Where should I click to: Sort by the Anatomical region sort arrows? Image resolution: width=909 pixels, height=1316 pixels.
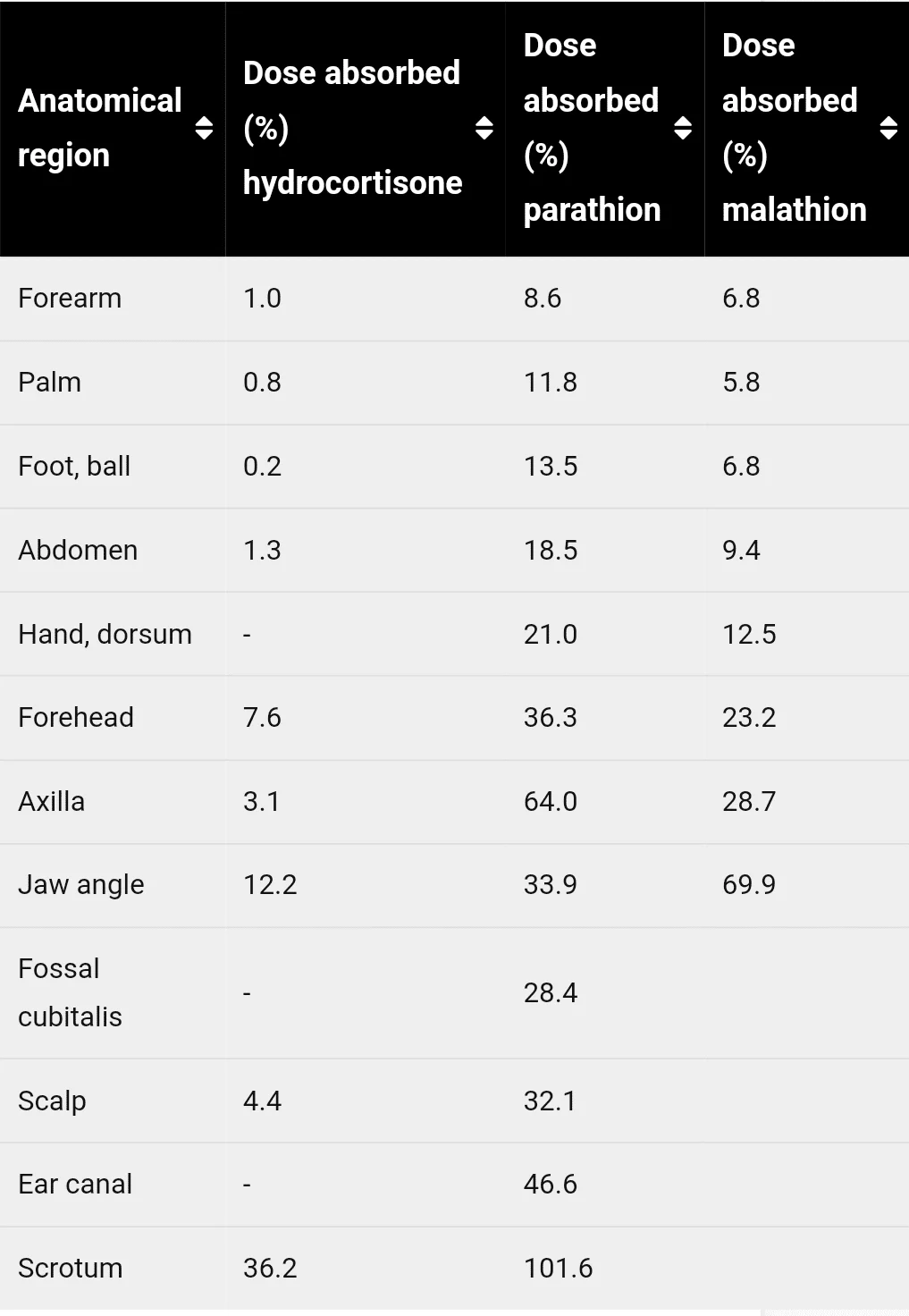[x=204, y=128]
